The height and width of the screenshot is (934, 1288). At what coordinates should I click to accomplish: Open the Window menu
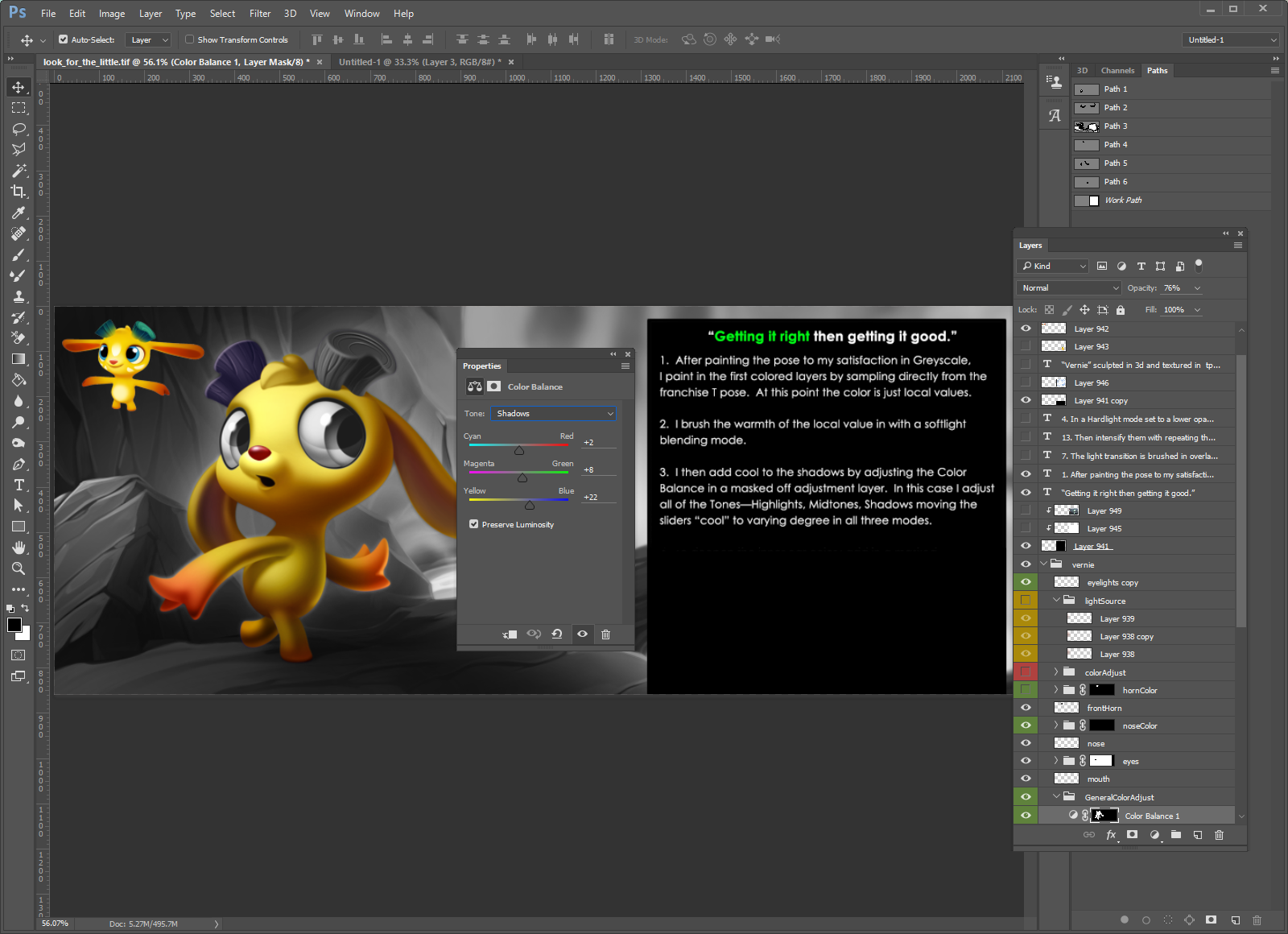(x=361, y=13)
